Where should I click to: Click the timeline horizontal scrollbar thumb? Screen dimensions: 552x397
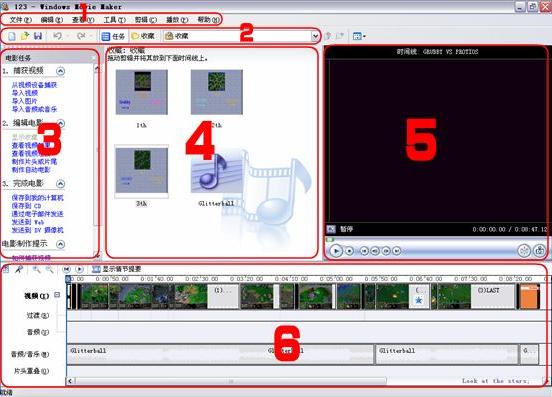pos(231,381)
